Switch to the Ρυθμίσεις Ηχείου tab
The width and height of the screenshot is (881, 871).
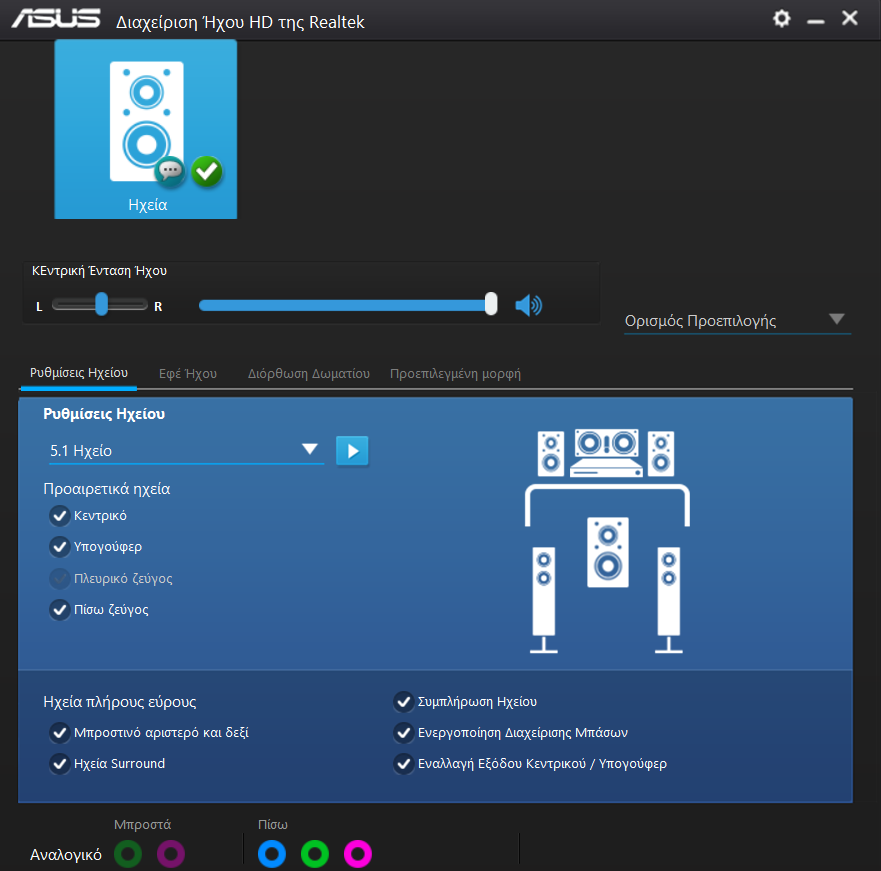(79, 373)
